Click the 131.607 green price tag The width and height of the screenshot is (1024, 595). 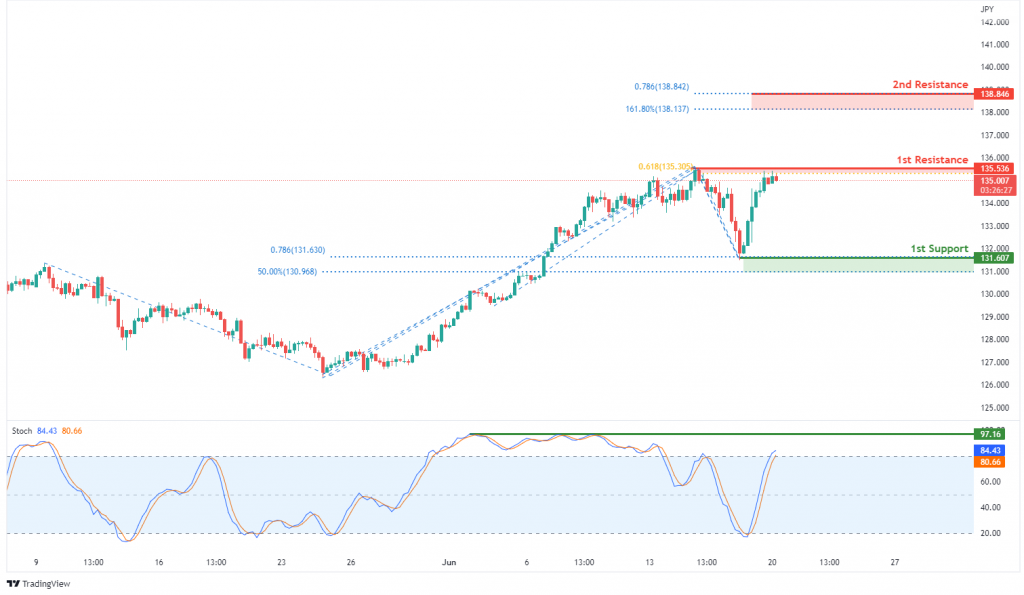[x=994, y=258]
